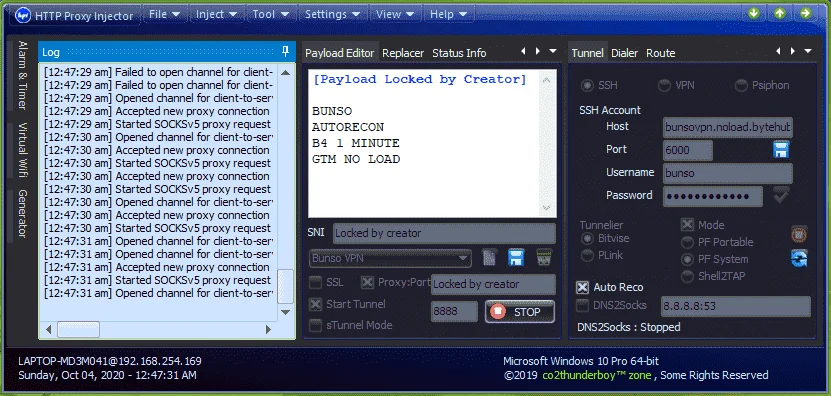Screen dimensions: 831x396
Task: Click the new config file icon
Action: (x=490, y=258)
